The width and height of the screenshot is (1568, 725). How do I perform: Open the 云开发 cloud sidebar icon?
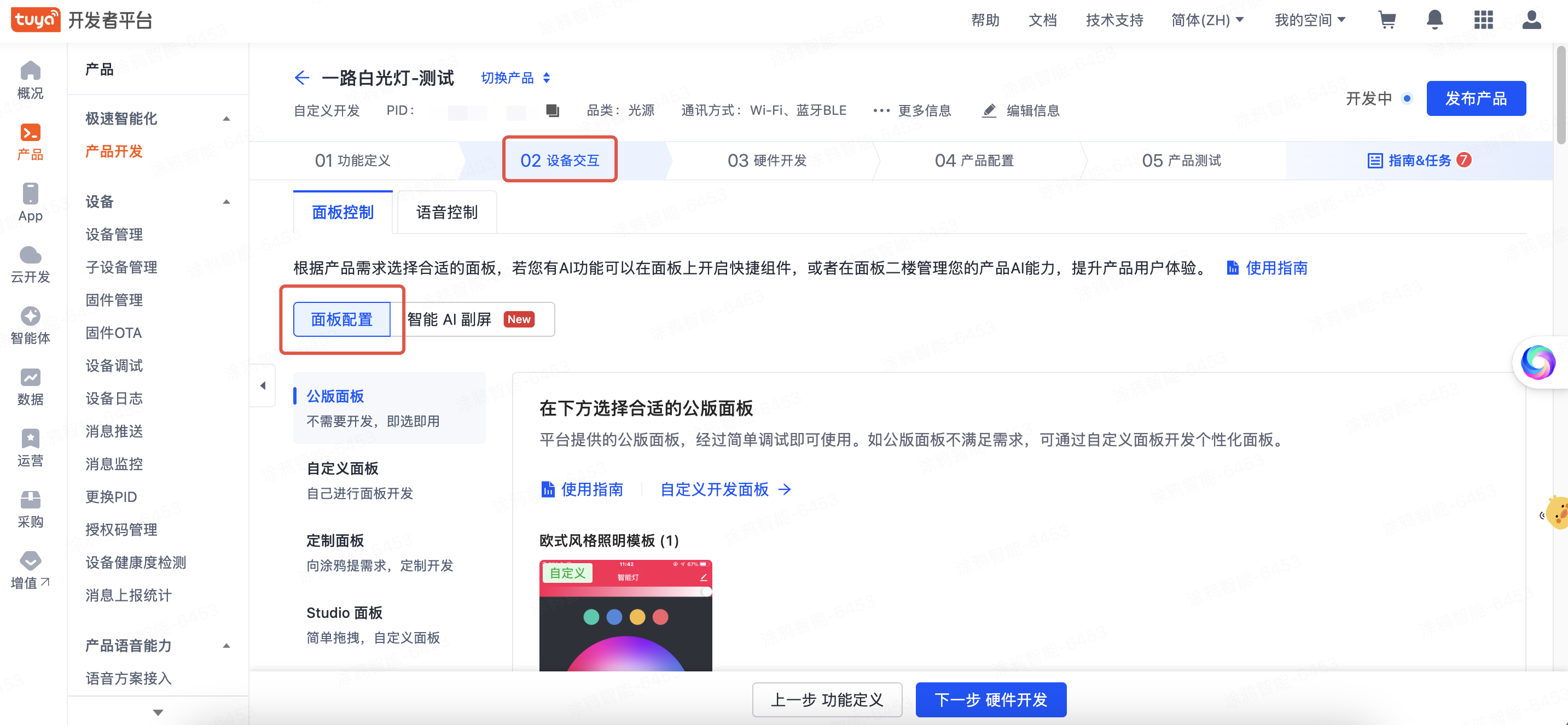click(x=31, y=265)
